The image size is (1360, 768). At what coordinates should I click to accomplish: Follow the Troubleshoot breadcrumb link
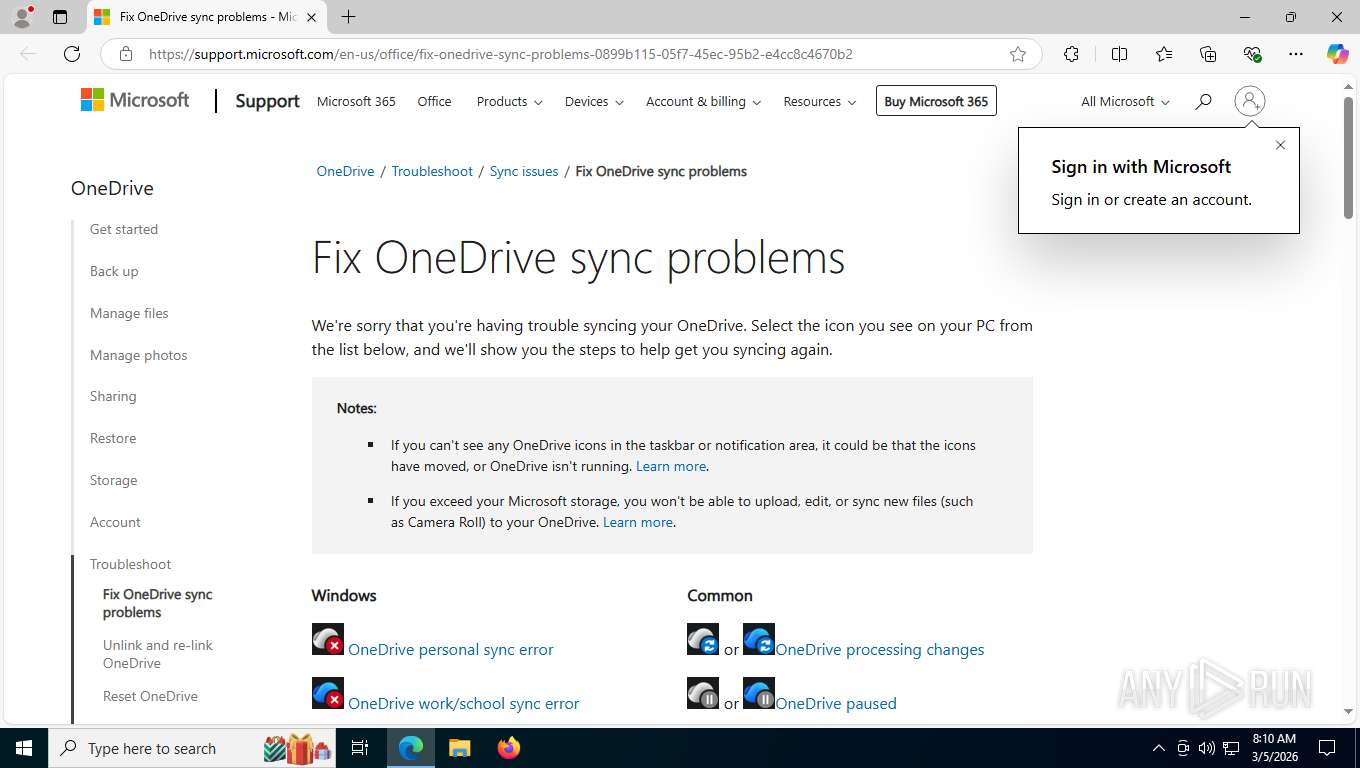pos(432,171)
